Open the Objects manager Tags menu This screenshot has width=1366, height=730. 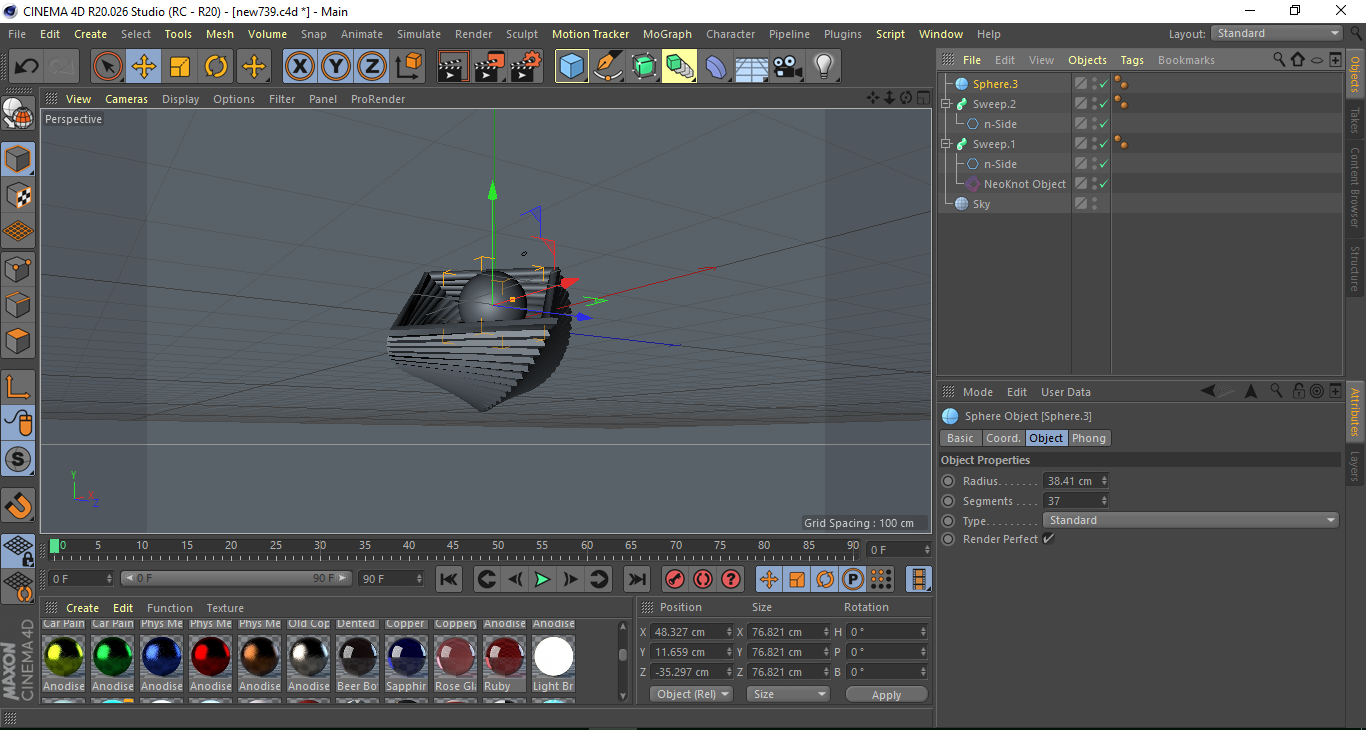click(1132, 60)
